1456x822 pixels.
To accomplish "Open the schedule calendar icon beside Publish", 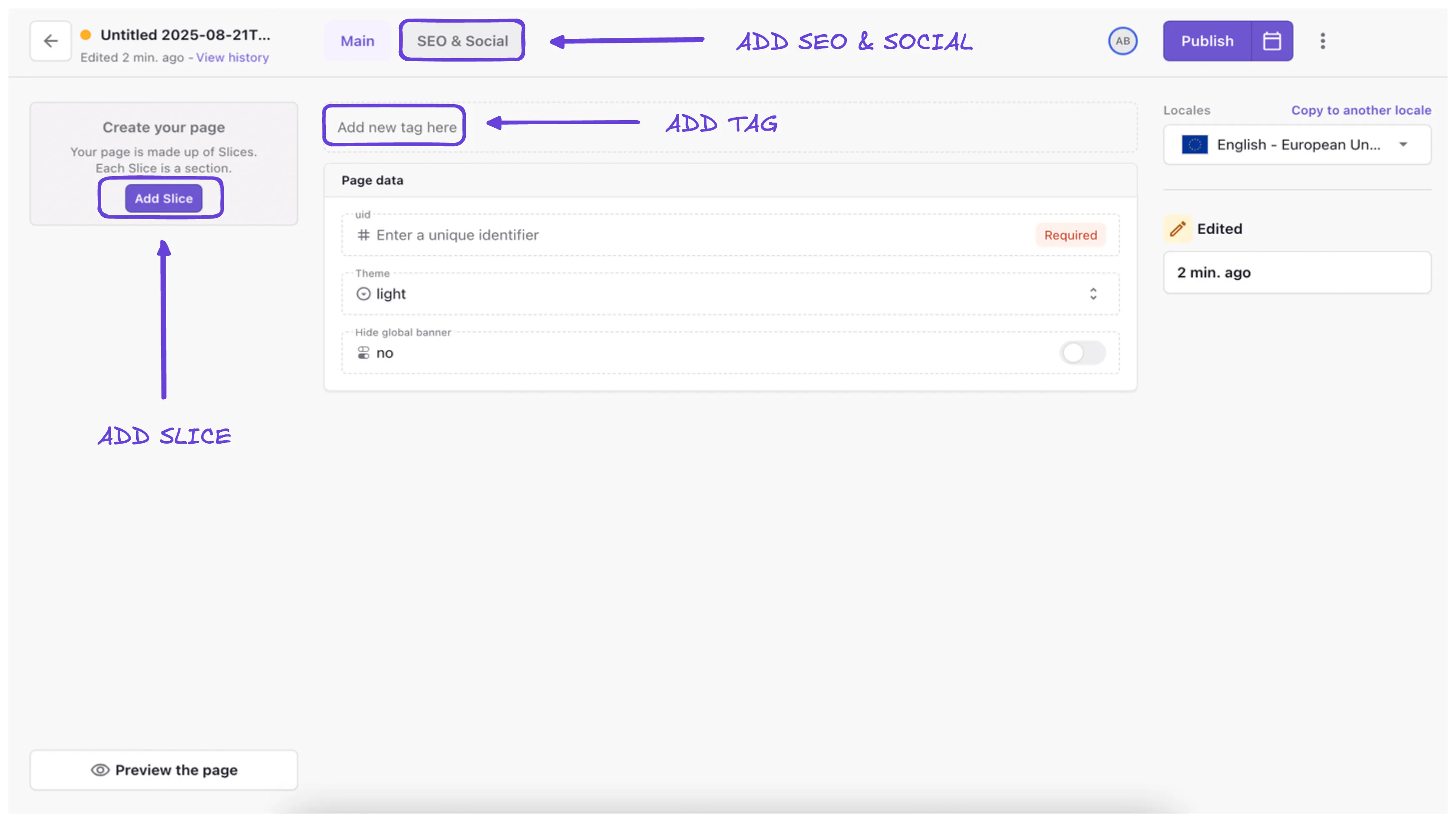I will point(1272,41).
